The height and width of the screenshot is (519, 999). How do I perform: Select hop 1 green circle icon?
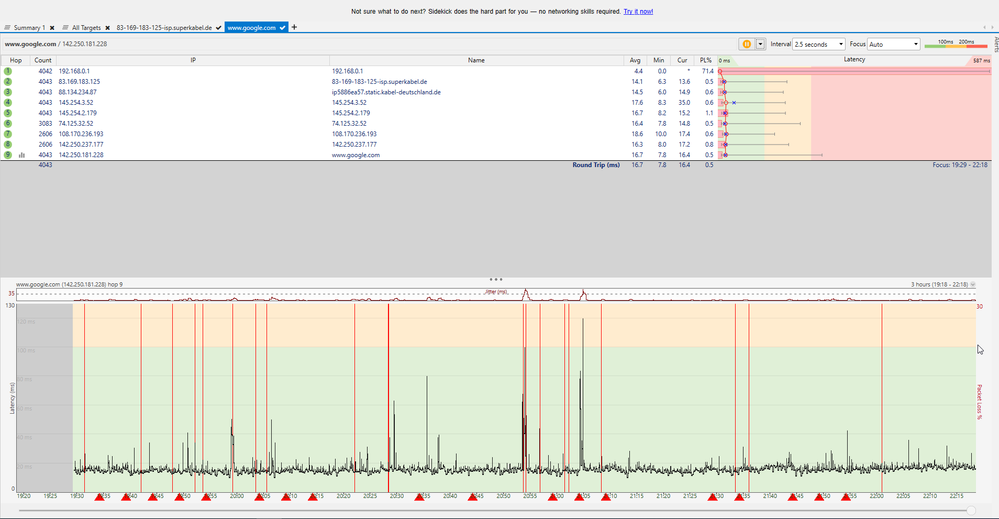[x=8, y=72]
